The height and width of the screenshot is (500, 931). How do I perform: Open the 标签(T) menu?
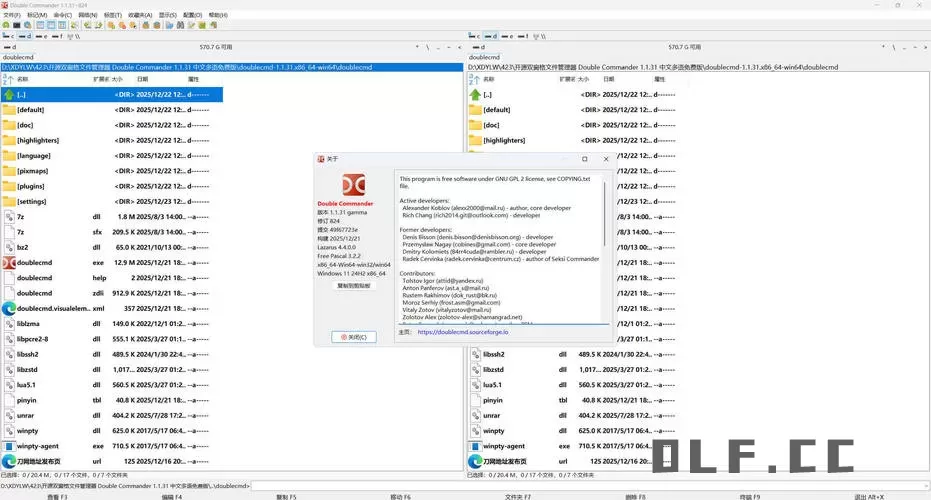(x=113, y=15)
